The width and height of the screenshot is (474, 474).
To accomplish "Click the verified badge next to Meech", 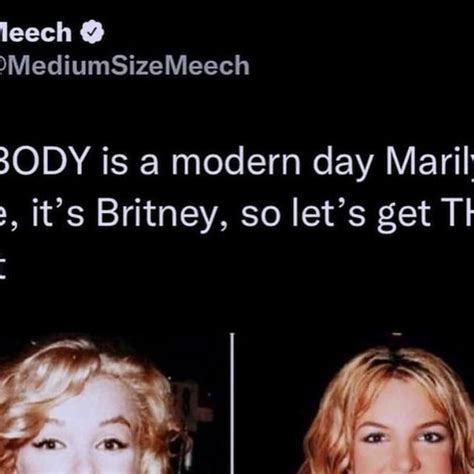I will [92, 32].
